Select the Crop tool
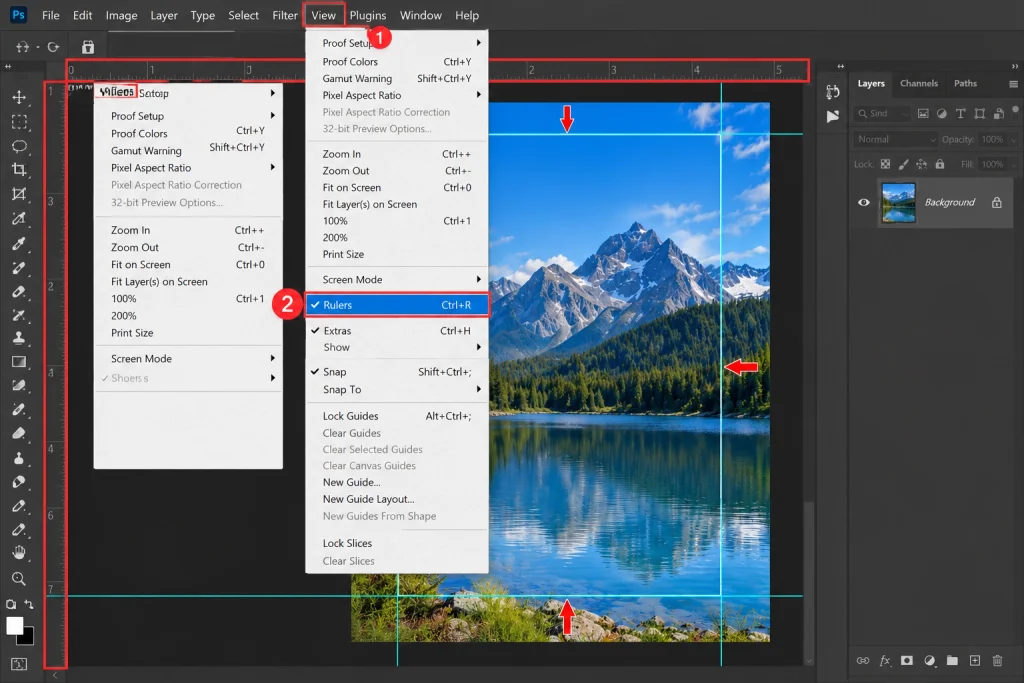This screenshot has height=683, width=1024. [x=19, y=170]
